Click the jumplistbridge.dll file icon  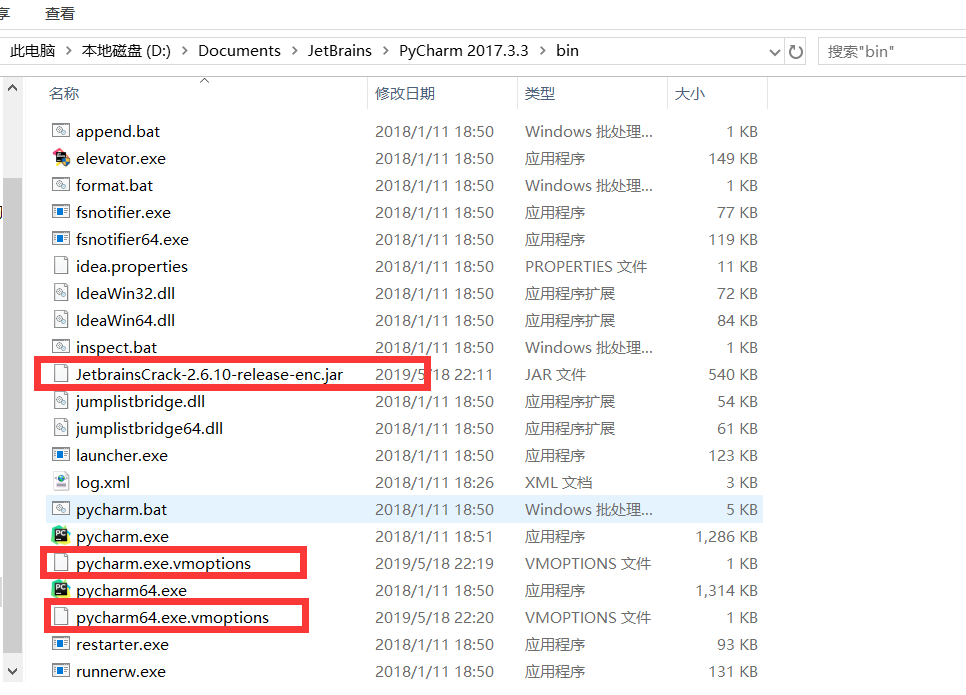(x=60, y=401)
